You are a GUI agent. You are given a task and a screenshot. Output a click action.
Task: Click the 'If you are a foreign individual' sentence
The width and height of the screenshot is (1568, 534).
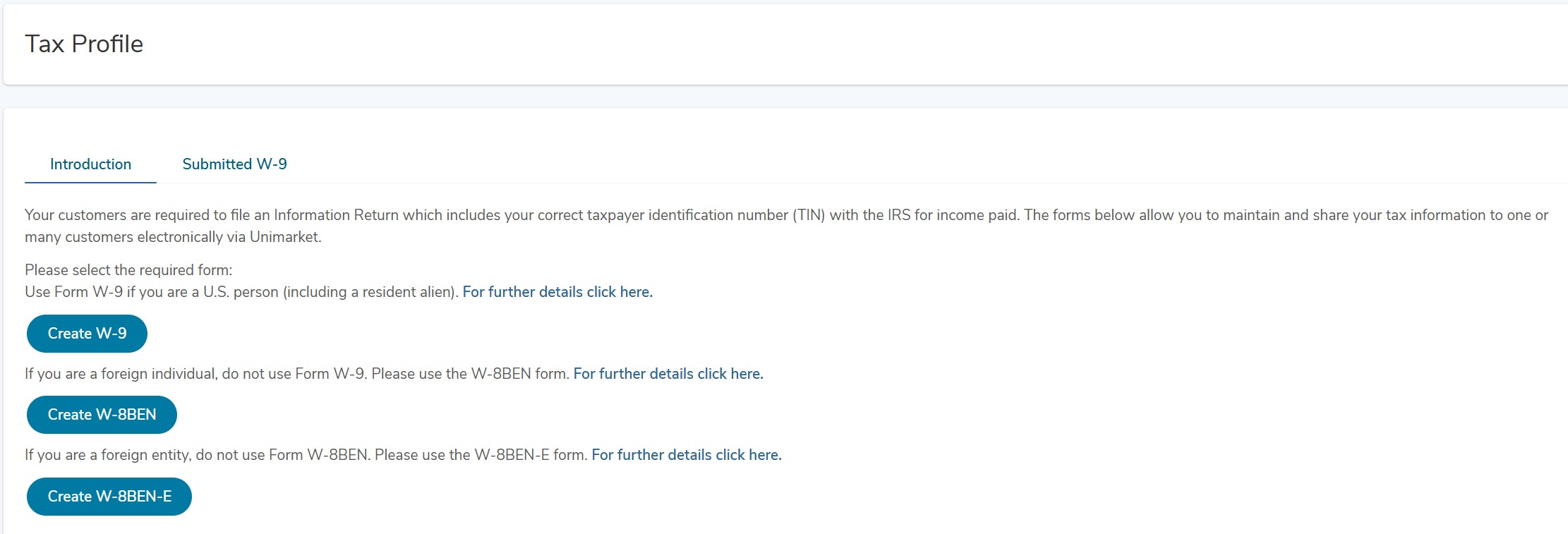[297, 374]
